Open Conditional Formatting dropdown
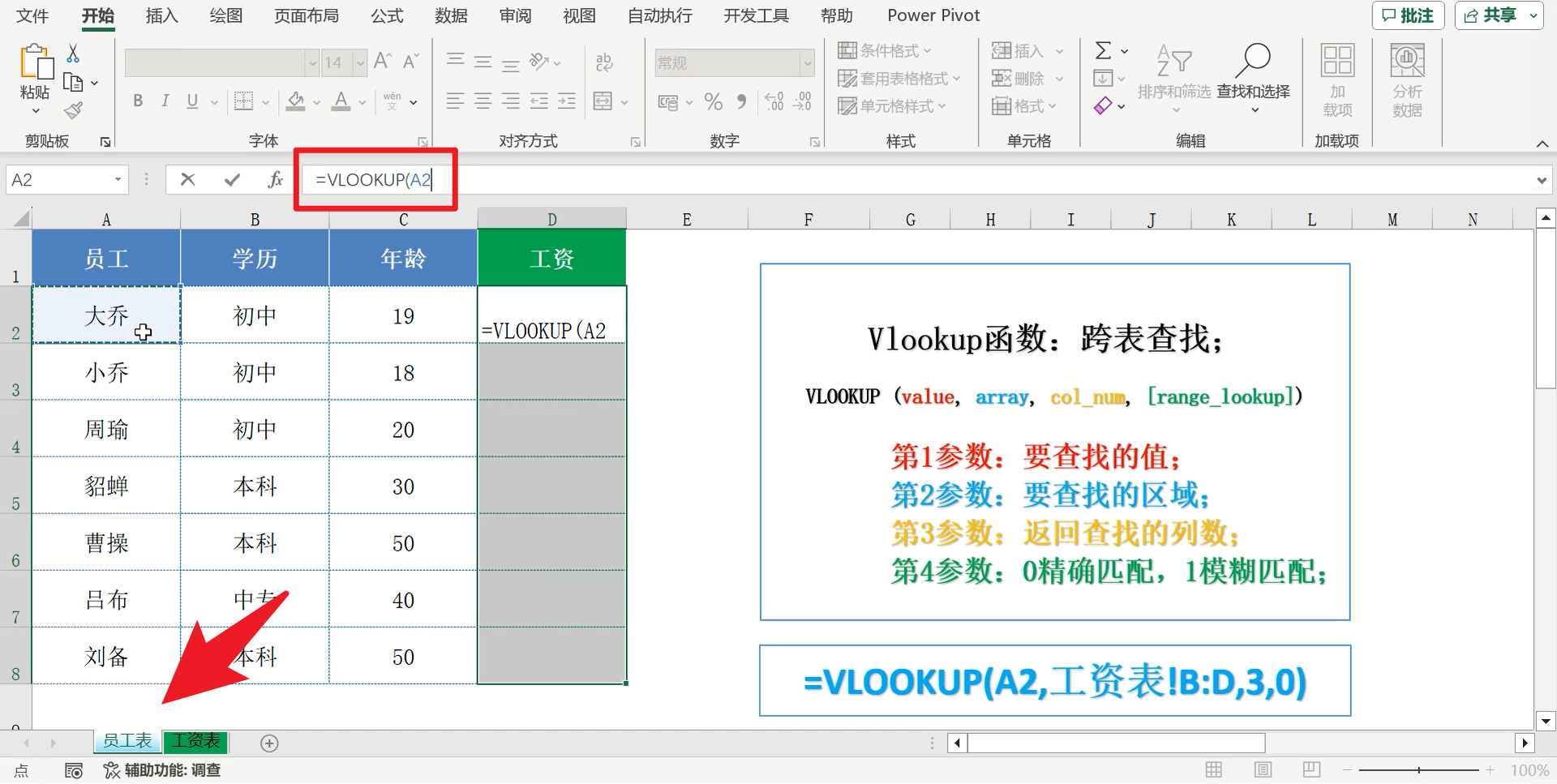This screenshot has height=784, width=1557. [x=885, y=51]
